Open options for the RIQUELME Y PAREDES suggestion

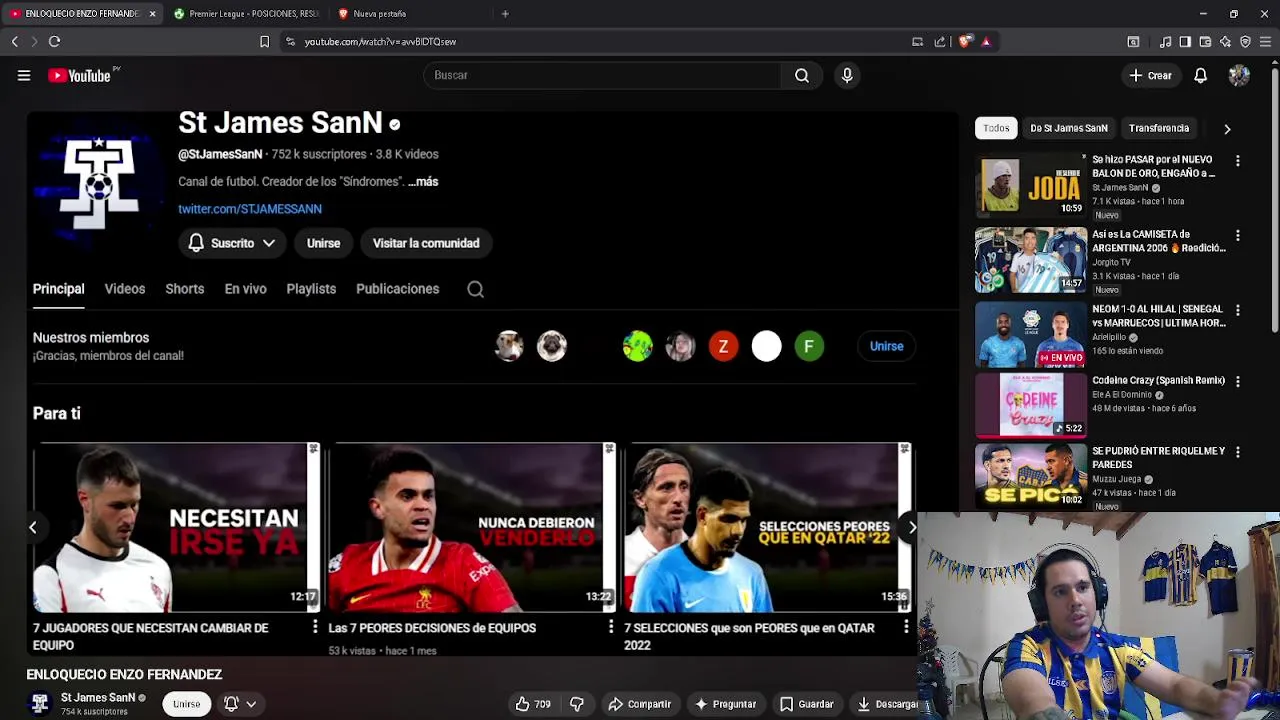(x=1237, y=452)
